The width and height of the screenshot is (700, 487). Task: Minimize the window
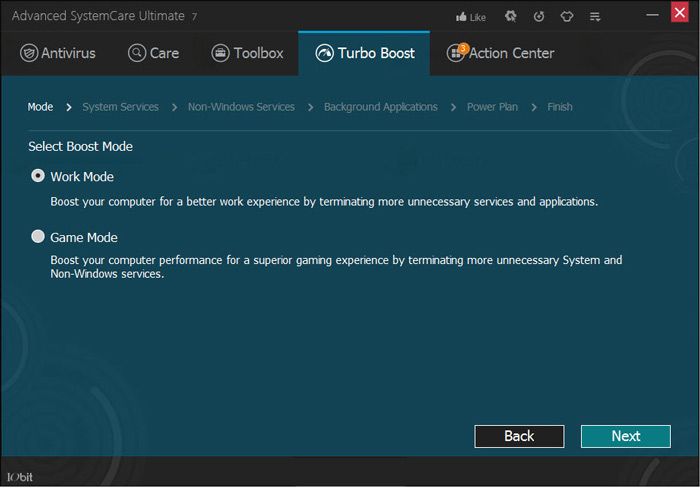652,15
